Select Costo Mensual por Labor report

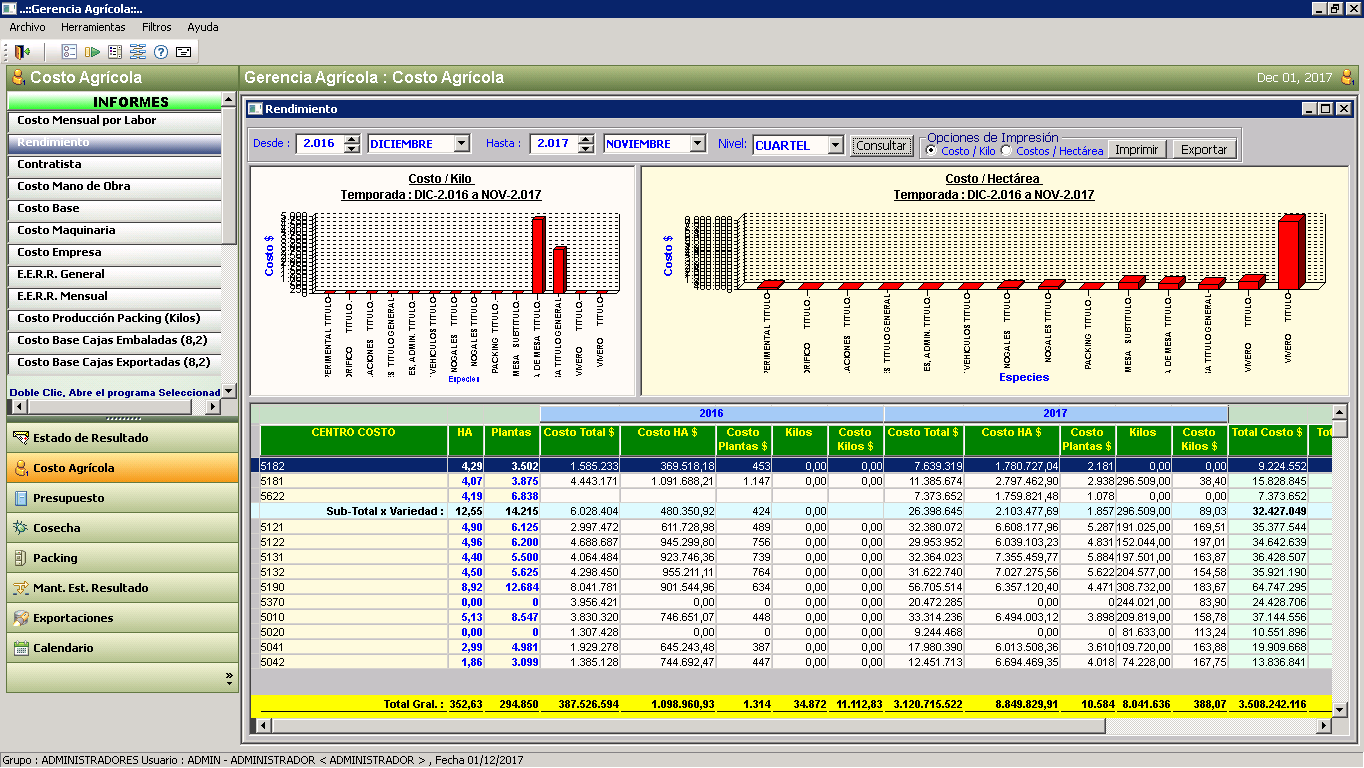click(114, 121)
